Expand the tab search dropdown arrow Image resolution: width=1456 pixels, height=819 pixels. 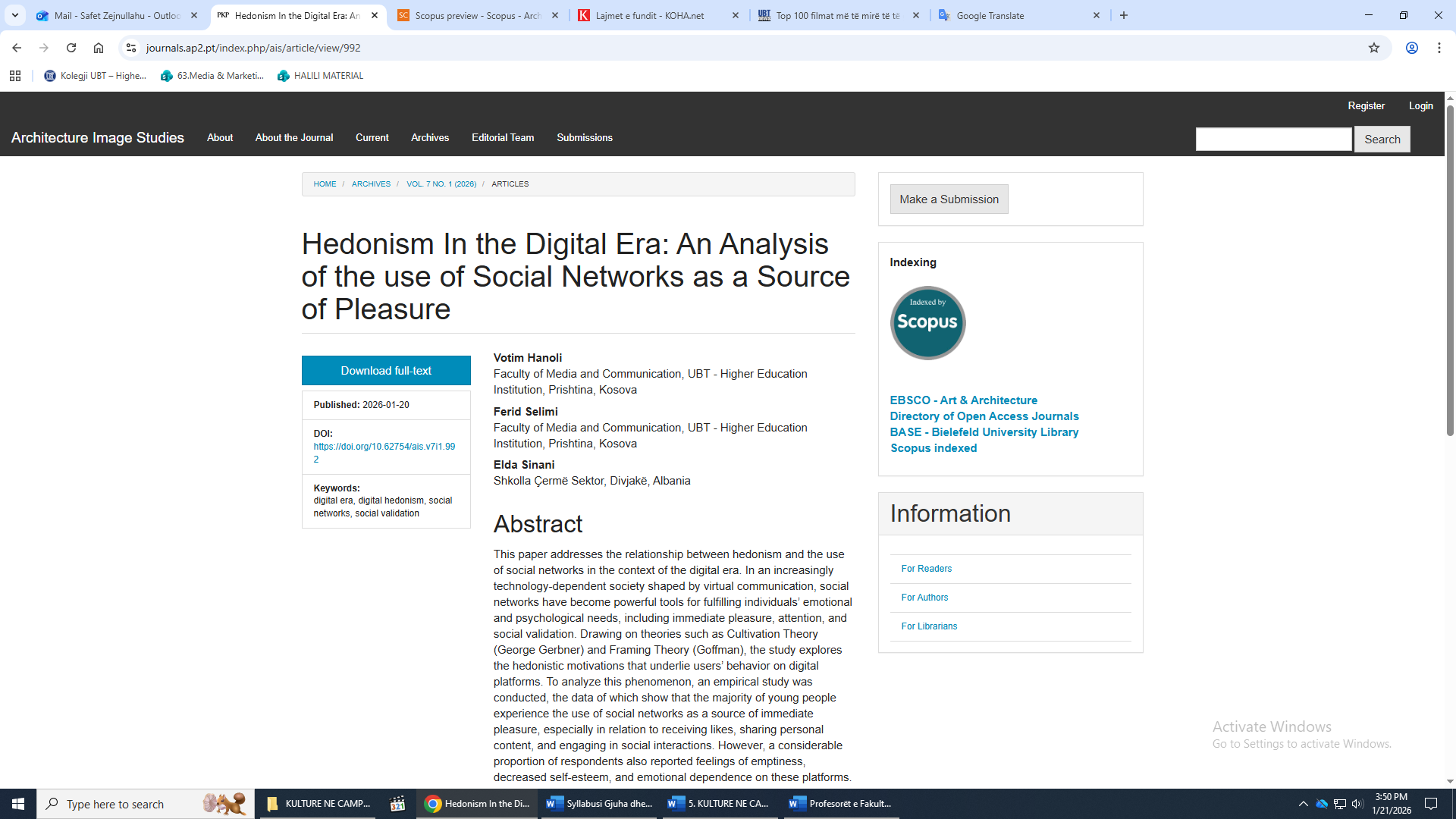[x=14, y=15]
